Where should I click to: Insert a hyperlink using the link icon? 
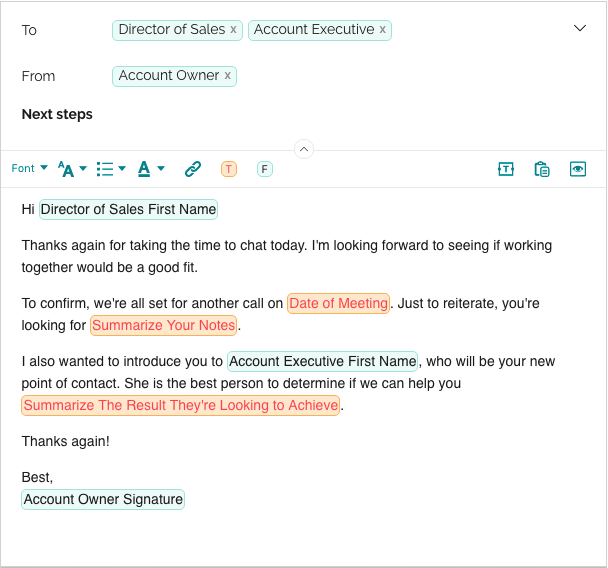193,169
